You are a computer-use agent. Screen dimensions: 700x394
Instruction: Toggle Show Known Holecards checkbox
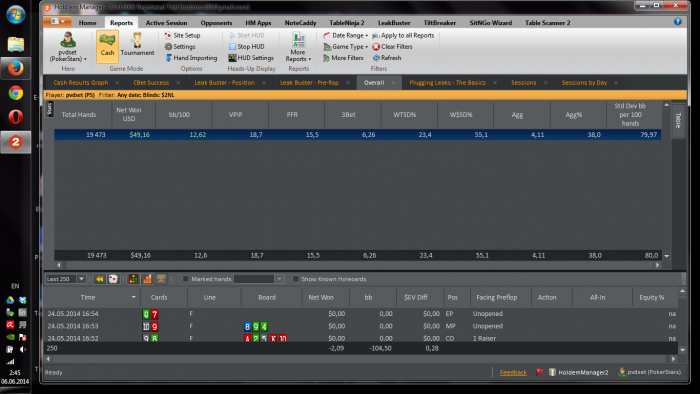point(296,279)
